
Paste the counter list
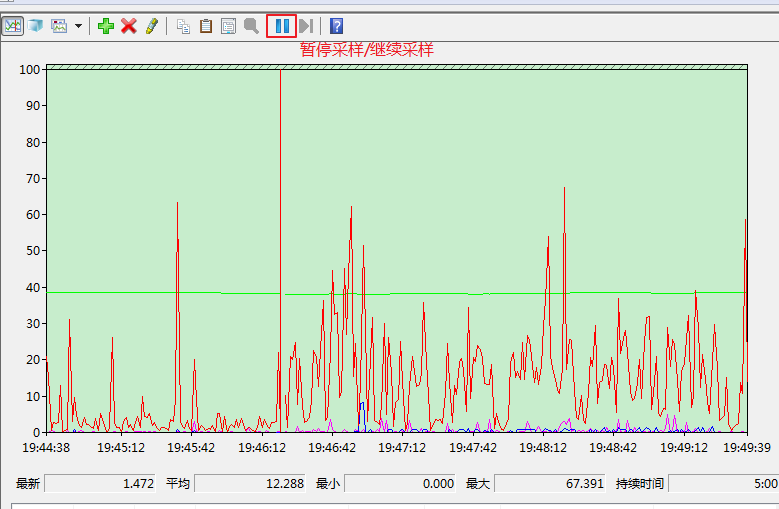pos(206,26)
